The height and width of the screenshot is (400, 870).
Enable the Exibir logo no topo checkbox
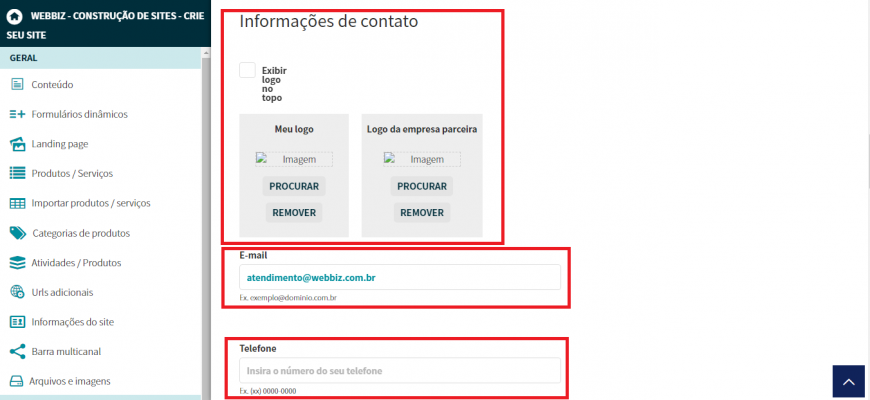(247, 71)
